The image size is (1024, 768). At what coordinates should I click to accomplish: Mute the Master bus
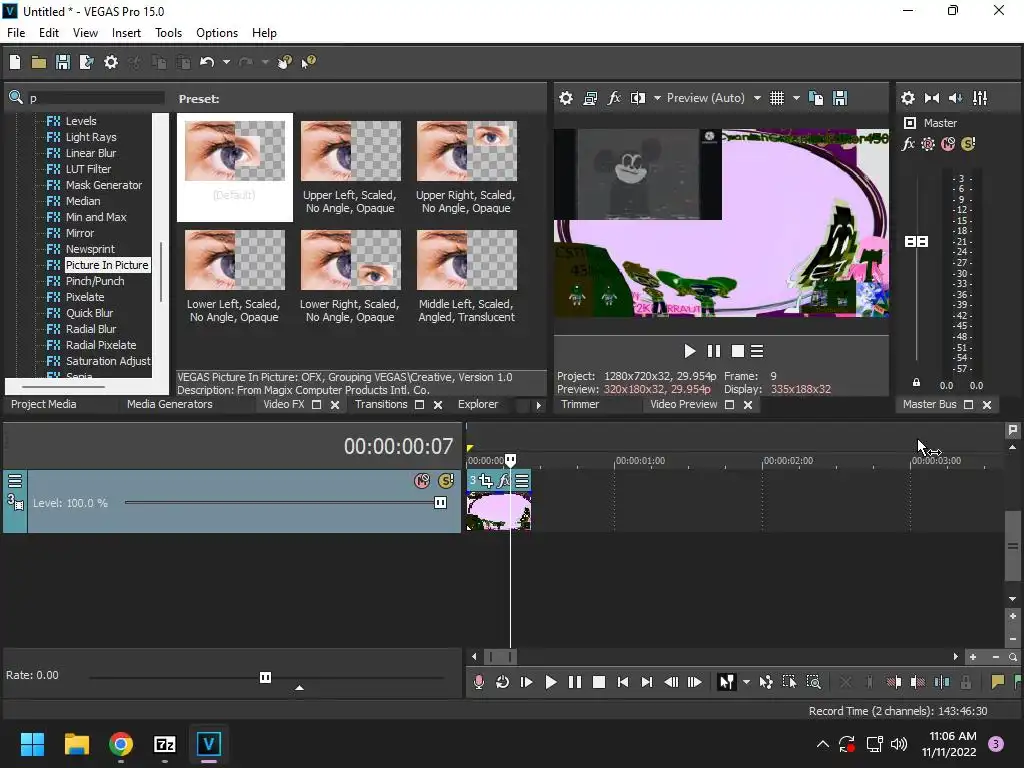click(x=948, y=144)
